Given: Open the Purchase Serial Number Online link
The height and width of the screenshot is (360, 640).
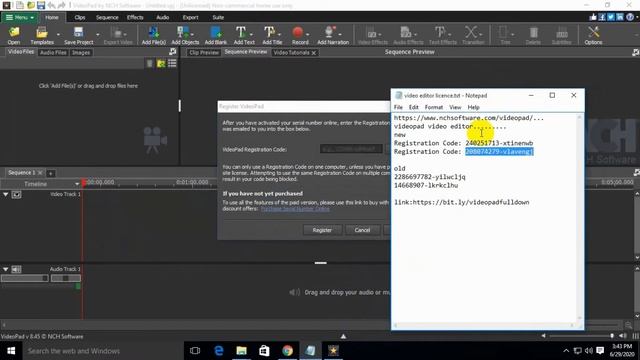Looking at the screenshot, I should click(295, 209).
